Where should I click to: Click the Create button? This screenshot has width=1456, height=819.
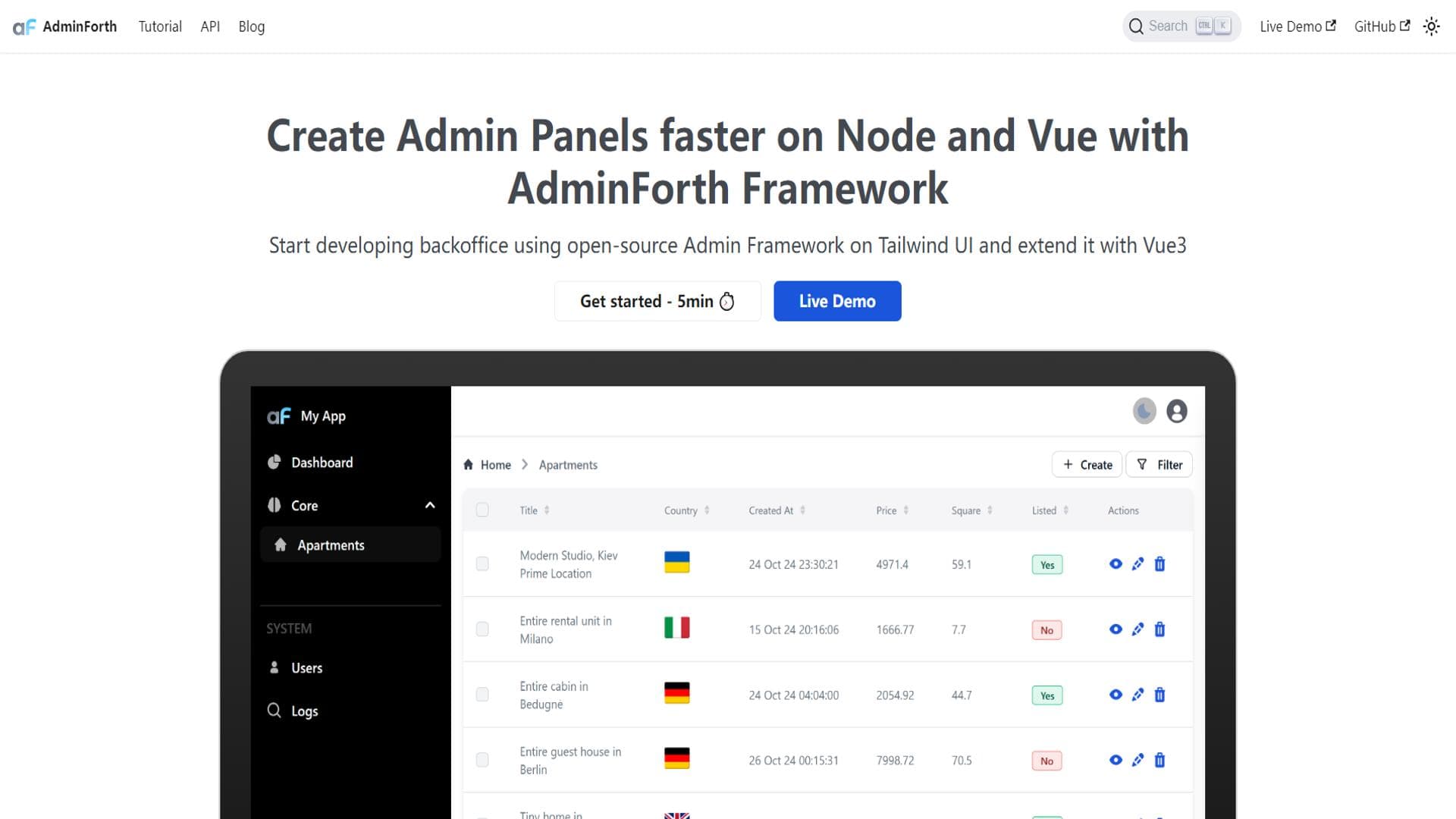click(1087, 465)
